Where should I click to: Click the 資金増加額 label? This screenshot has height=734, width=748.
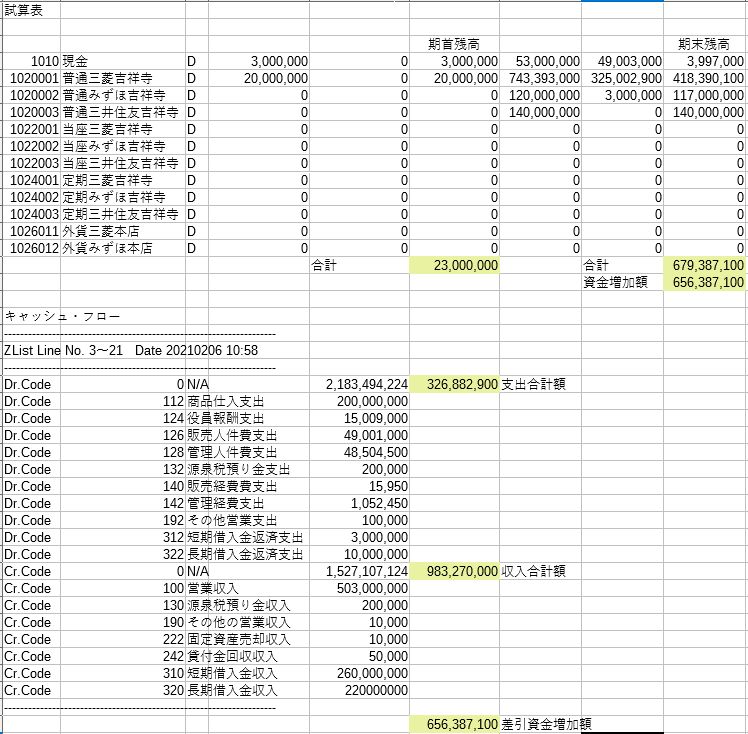pos(615,282)
